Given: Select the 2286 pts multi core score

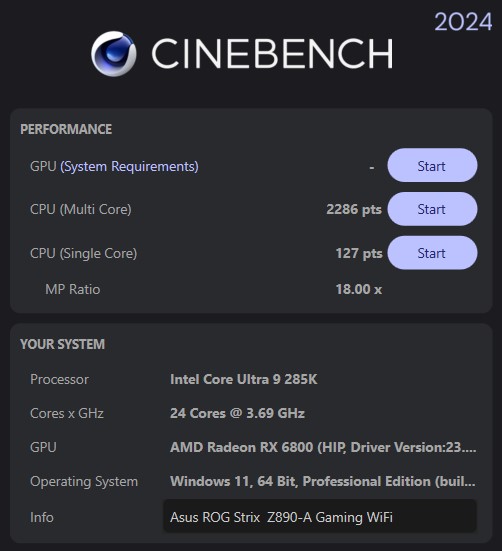Looking at the screenshot, I should click(x=354, y=209).
